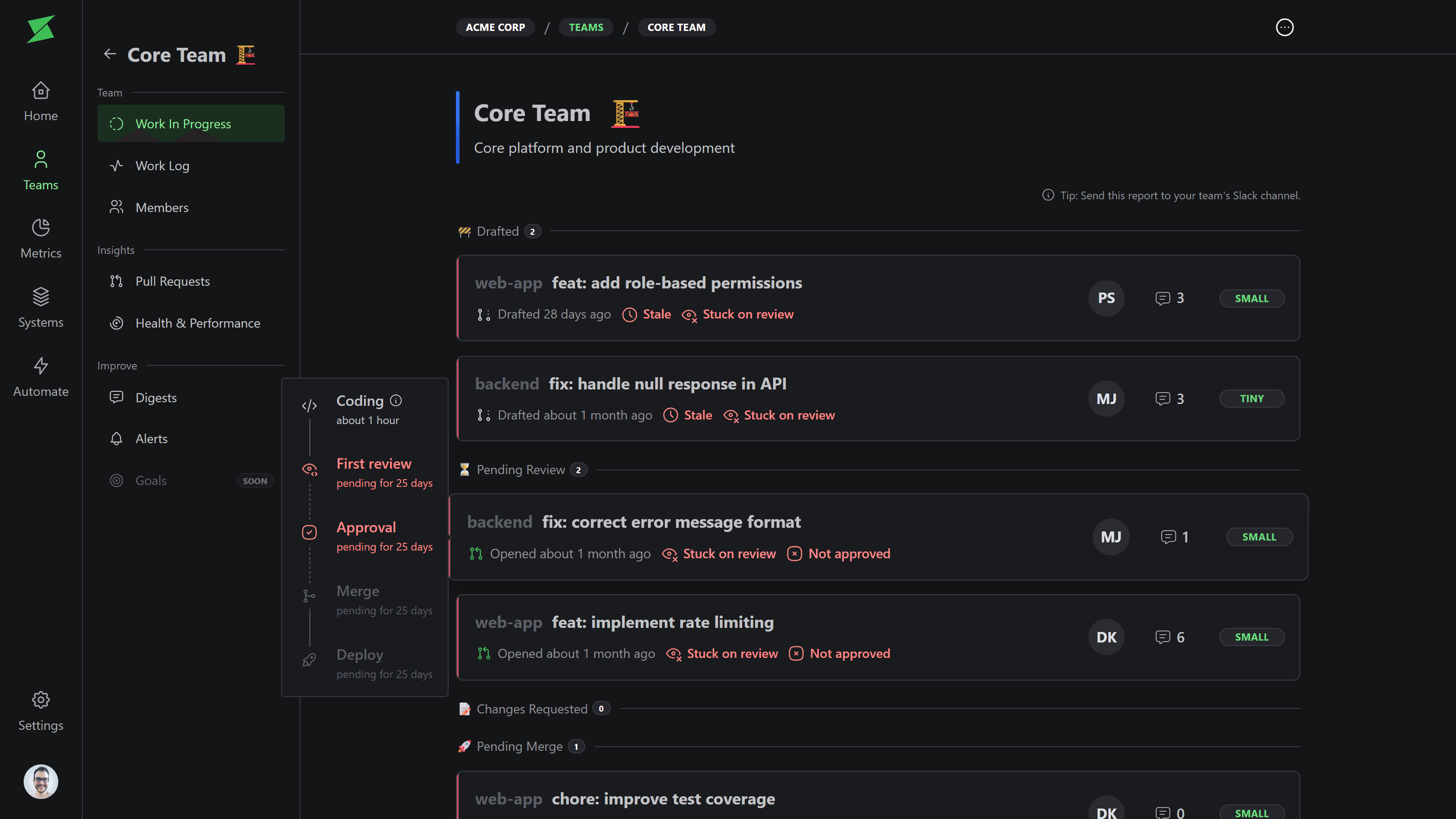Select Work Log in the sidebar
This screenshot has height=819, width=1456.
pos(162,166)
